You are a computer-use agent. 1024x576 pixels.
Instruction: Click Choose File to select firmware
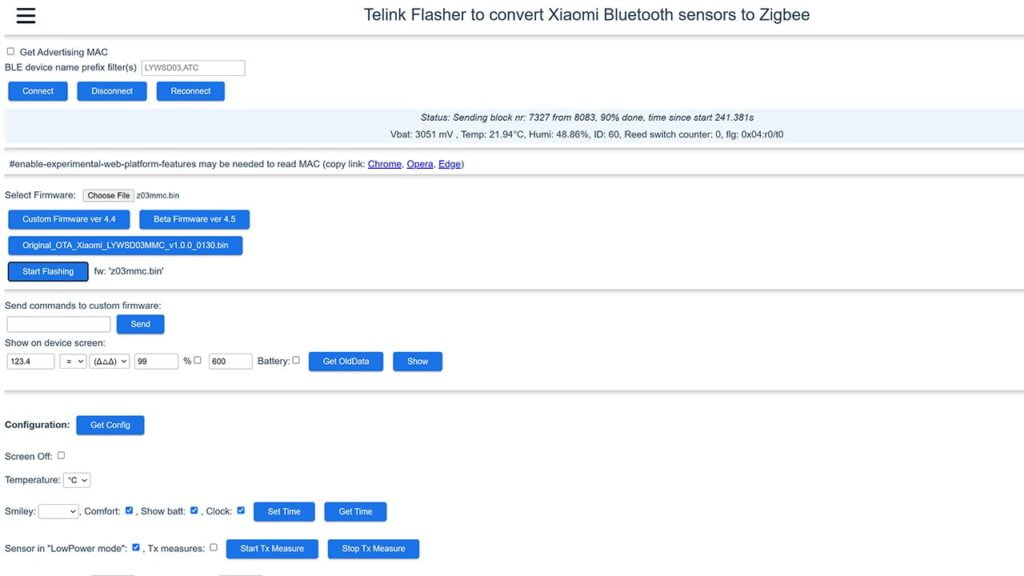pyautogui.click(x=108, y=195)
